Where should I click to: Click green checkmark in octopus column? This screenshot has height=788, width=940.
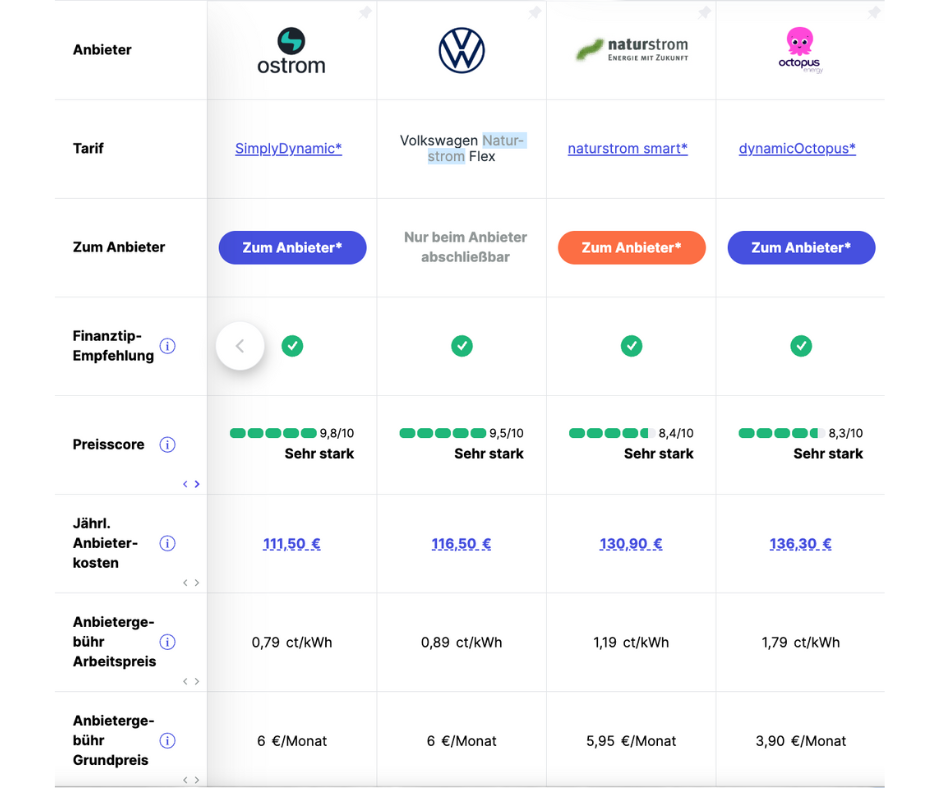[801, 346]
